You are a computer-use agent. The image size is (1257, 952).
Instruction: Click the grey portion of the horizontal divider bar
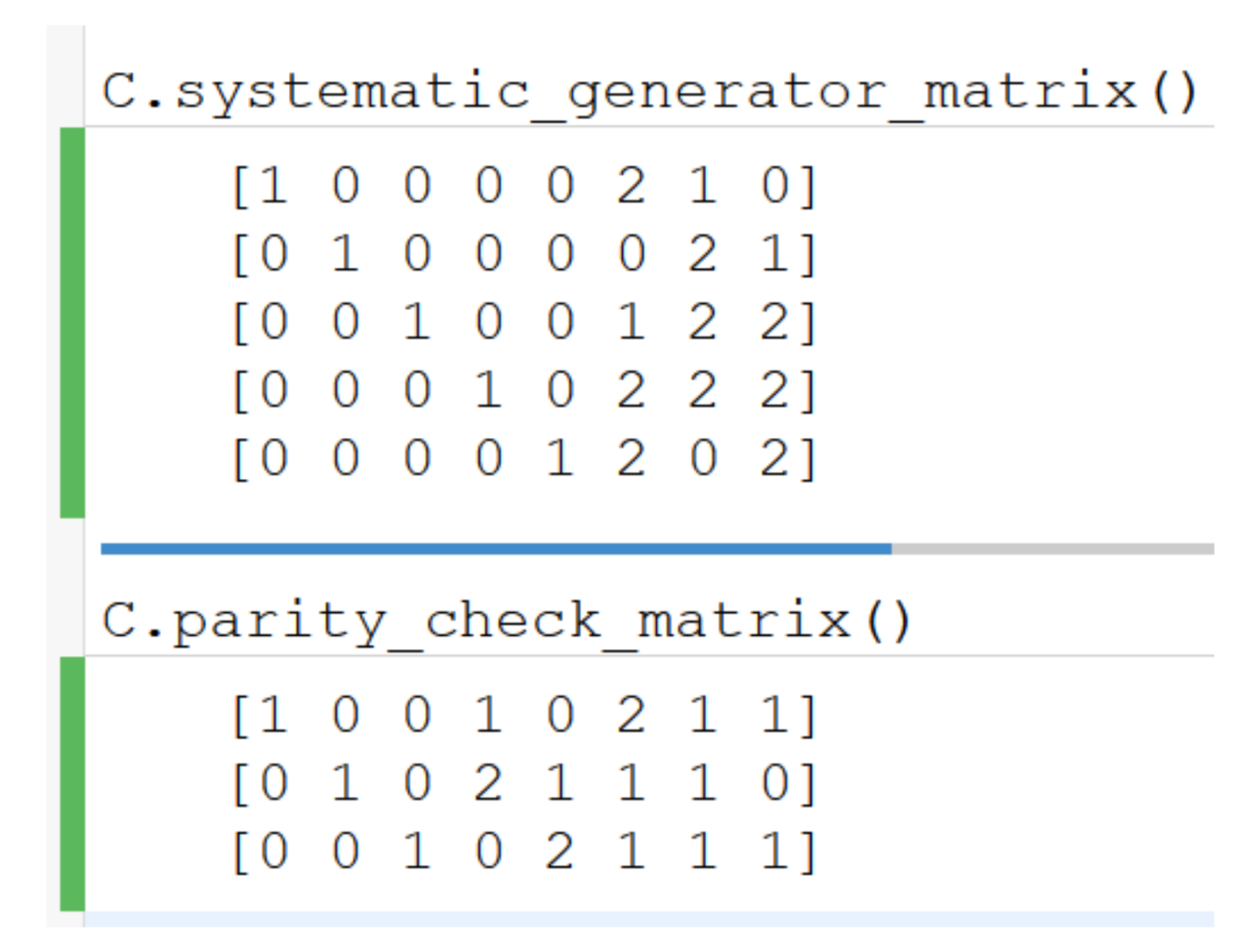click(1051, 549)
